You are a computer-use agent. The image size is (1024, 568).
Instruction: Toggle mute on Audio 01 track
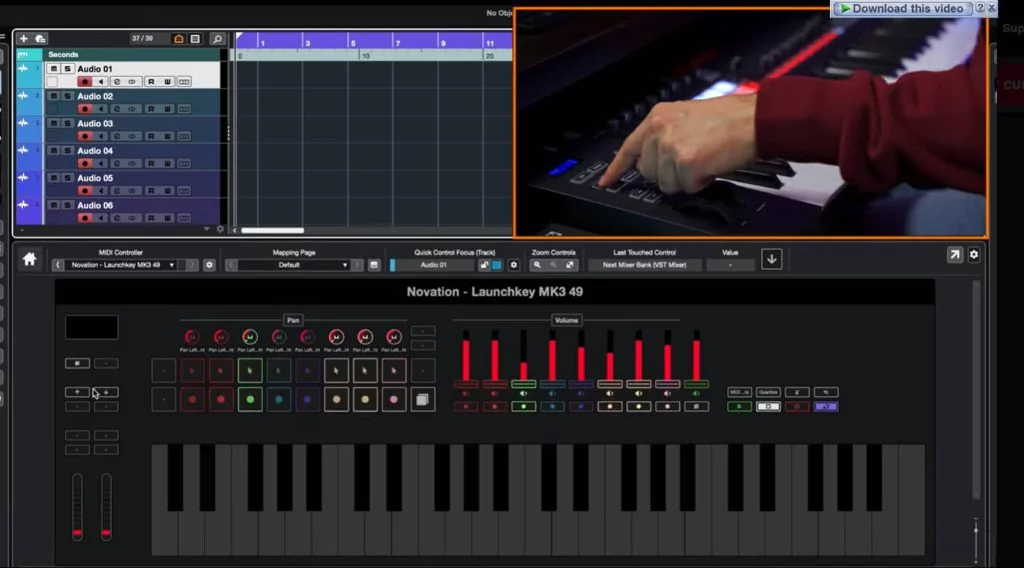point(54,69)
